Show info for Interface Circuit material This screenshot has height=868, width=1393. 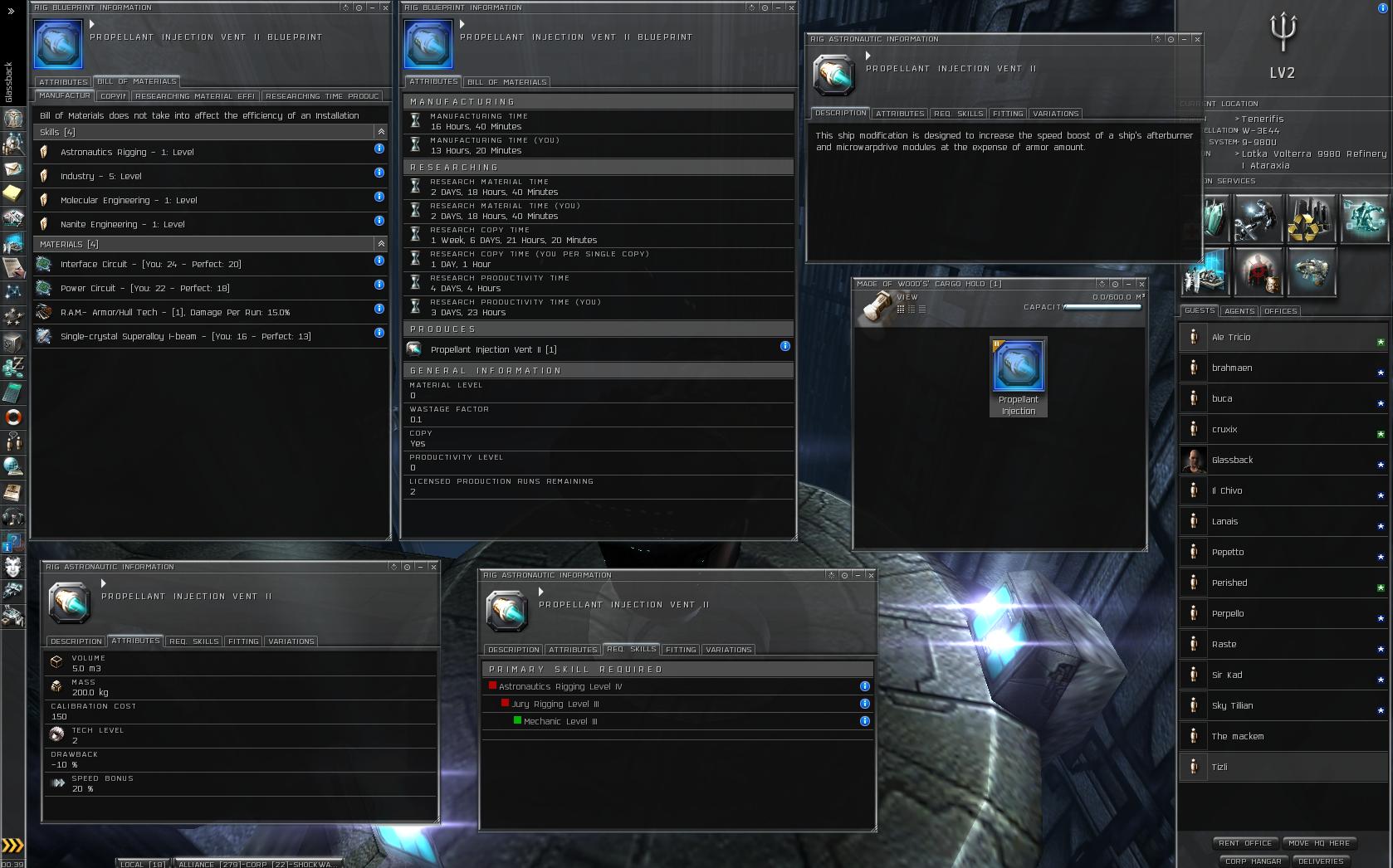point(379,261)
